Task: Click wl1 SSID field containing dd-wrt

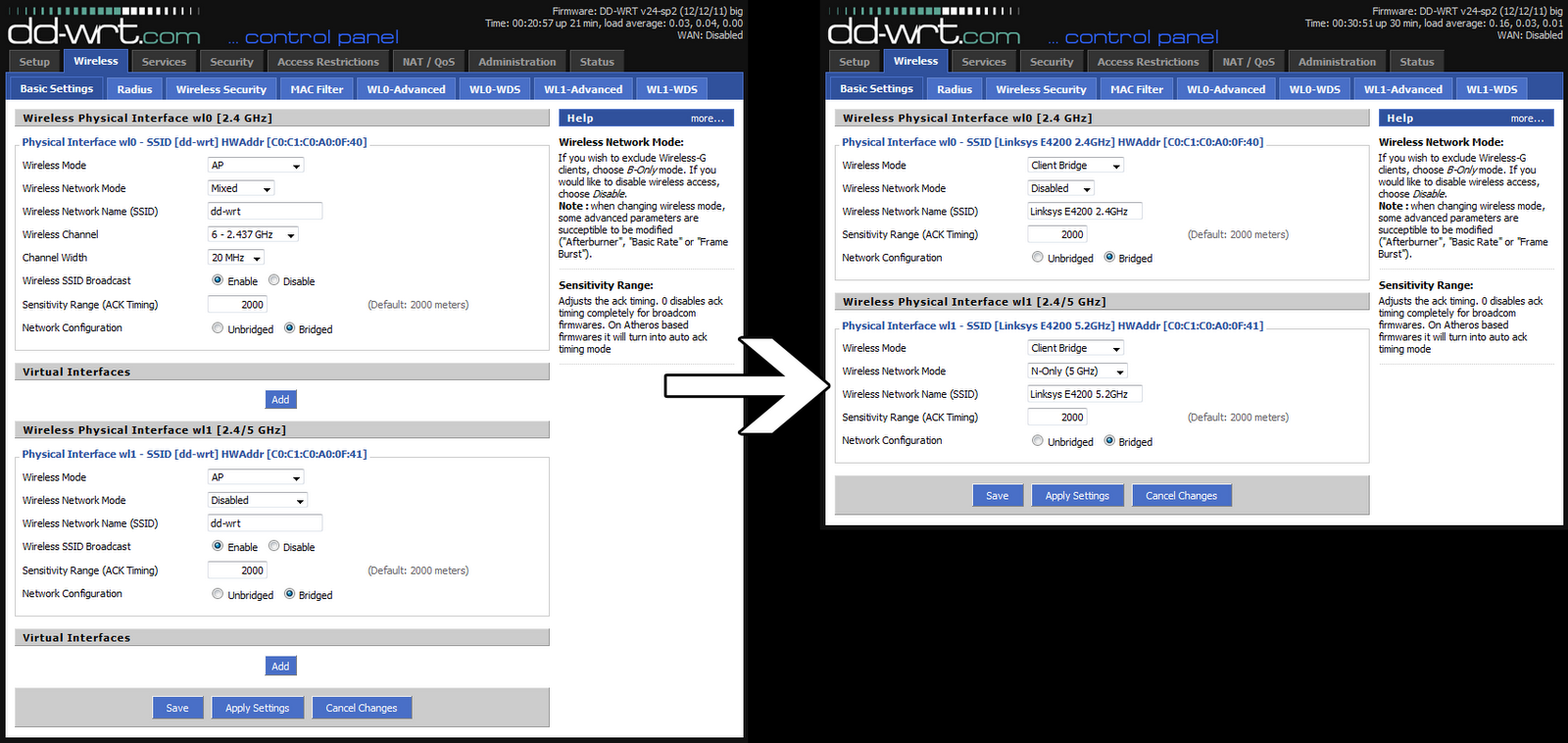Action: pos(265,523)
